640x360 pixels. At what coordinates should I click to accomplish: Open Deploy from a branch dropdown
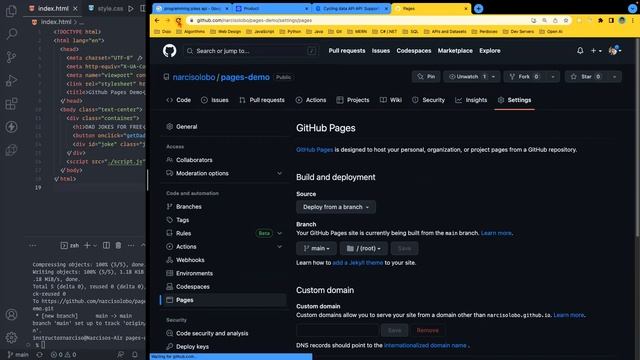tap(336, 207)
